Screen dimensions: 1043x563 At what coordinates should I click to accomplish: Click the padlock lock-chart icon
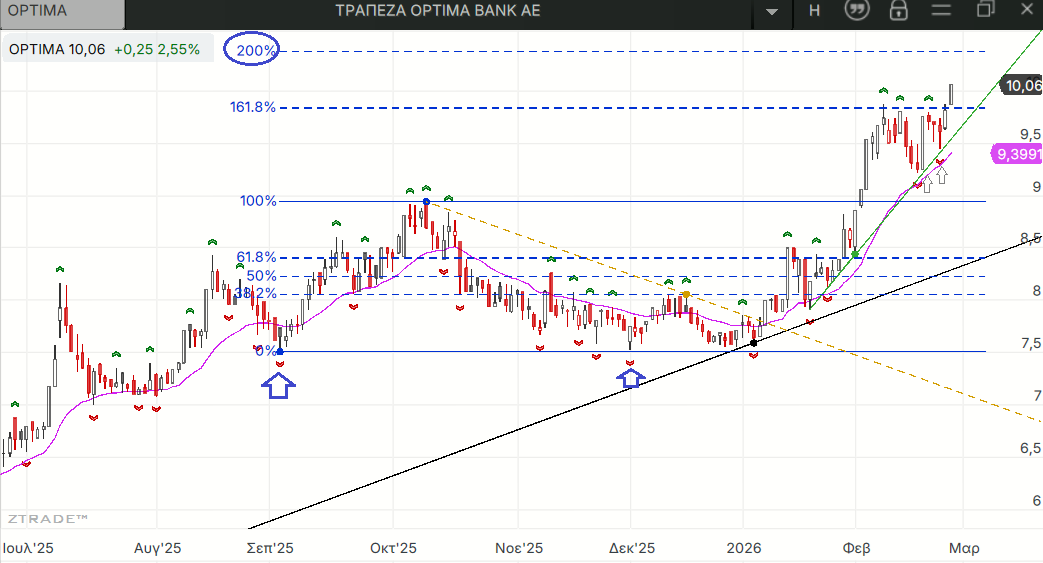(898, 11)
